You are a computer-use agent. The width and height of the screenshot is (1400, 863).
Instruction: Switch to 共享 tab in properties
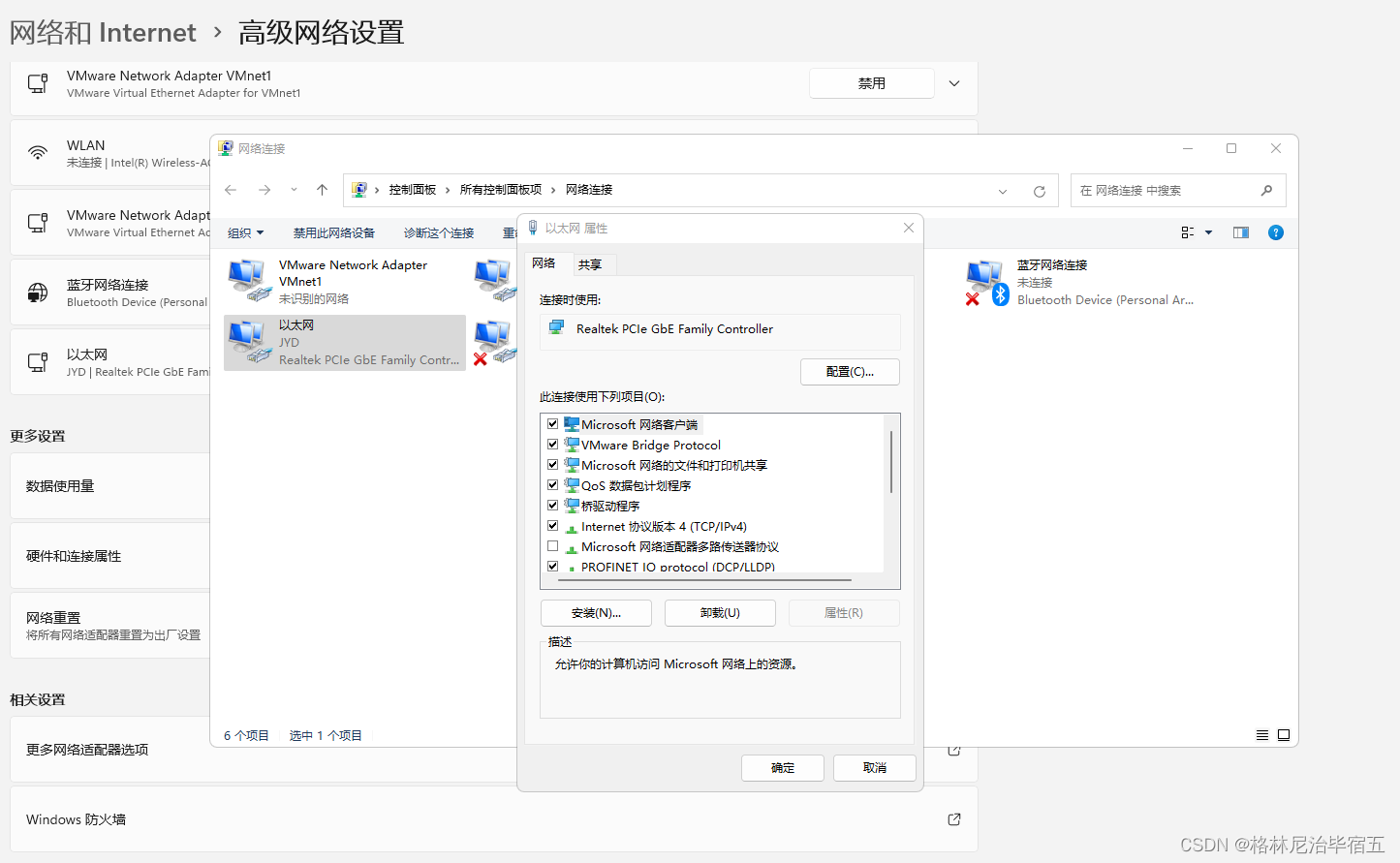590,264
